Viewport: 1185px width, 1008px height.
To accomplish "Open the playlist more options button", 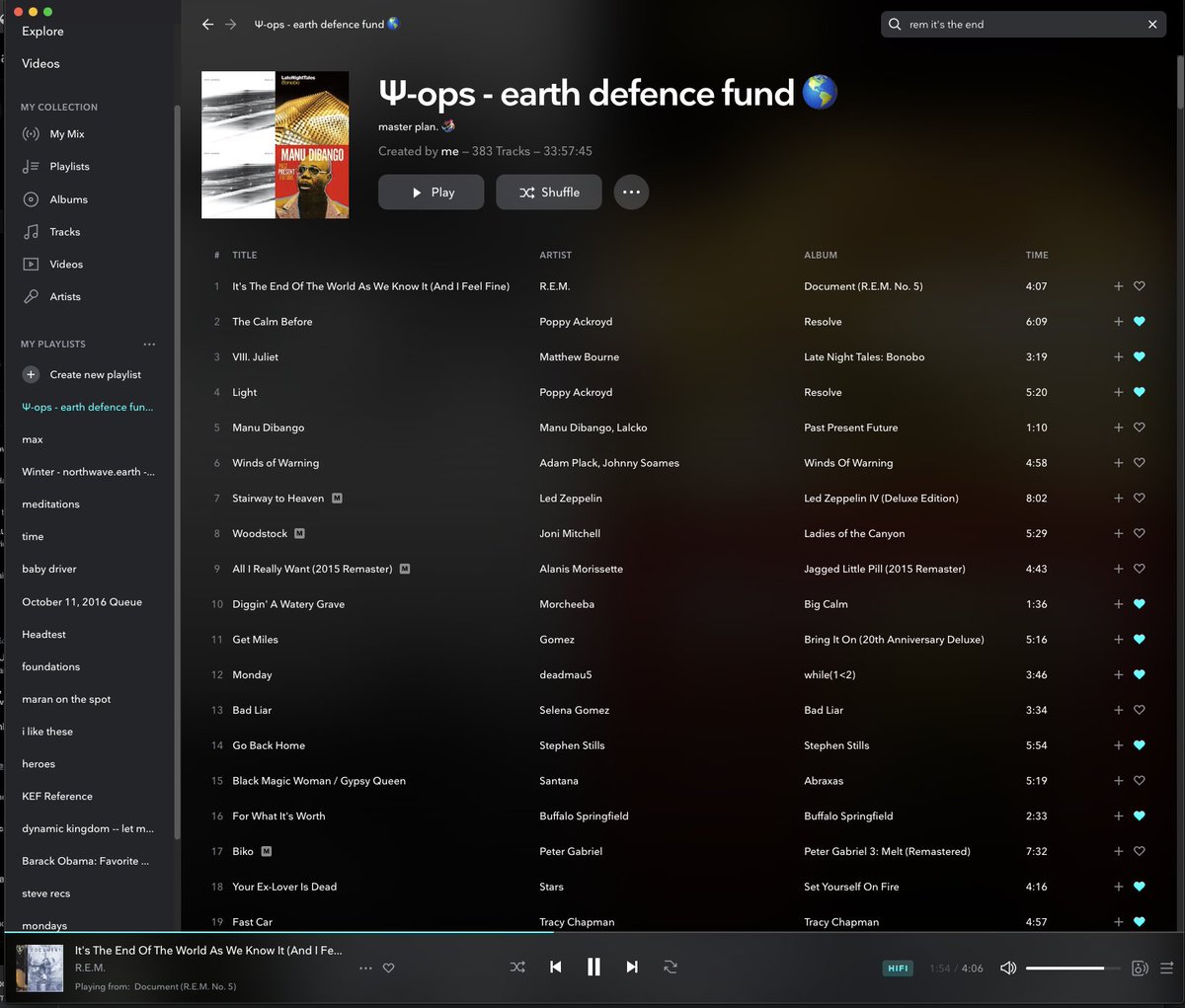I will tap(631, 193).
